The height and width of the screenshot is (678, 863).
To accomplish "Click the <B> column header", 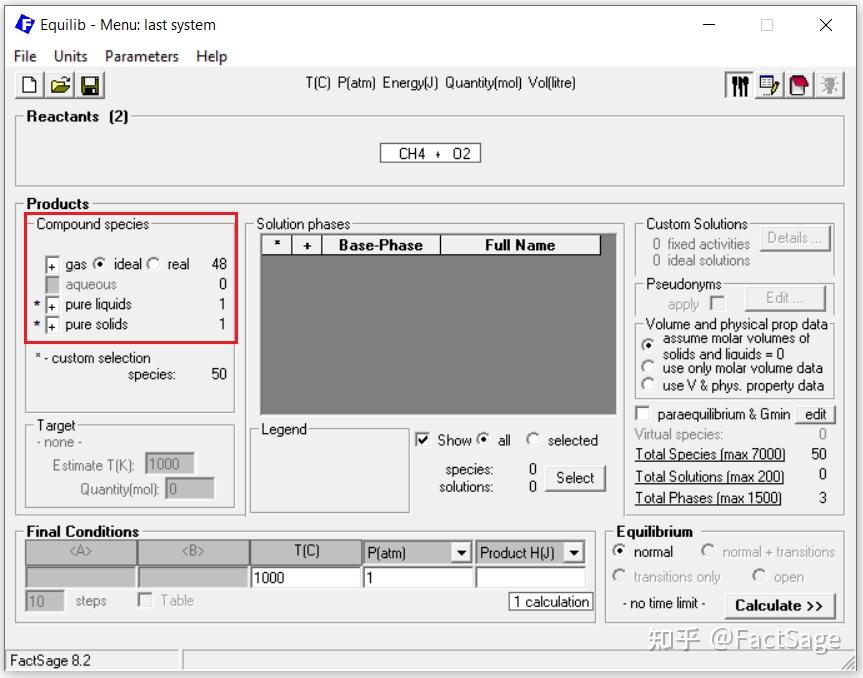I will pos(193,552).
